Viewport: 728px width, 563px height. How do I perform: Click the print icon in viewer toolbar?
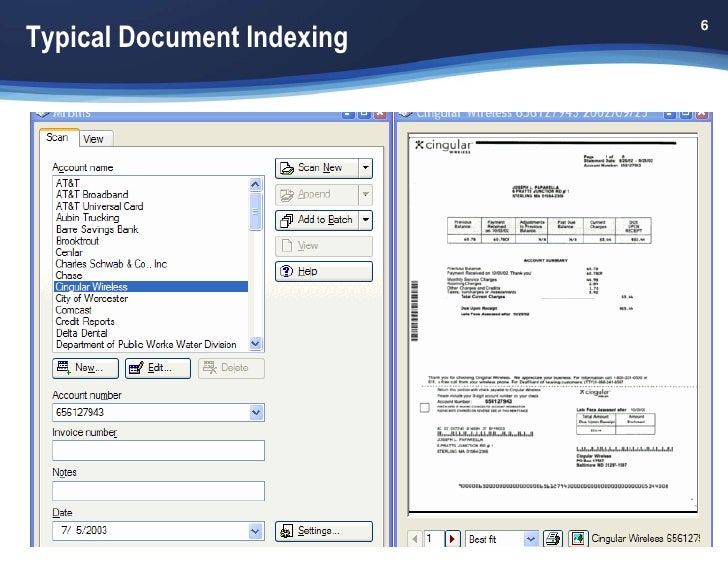tap(552, 539)
